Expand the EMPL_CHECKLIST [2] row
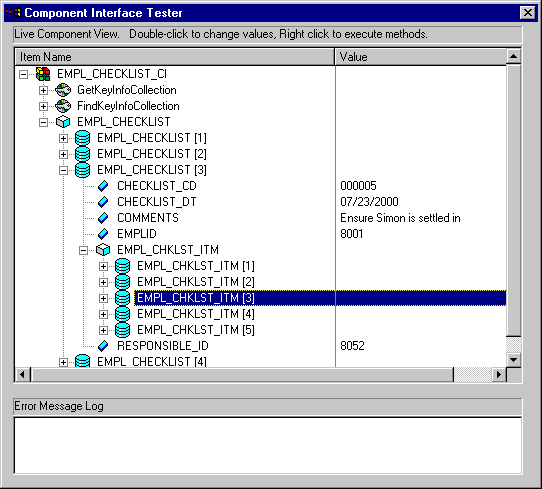Screen dimensions: 542x489 coord(63,154)
